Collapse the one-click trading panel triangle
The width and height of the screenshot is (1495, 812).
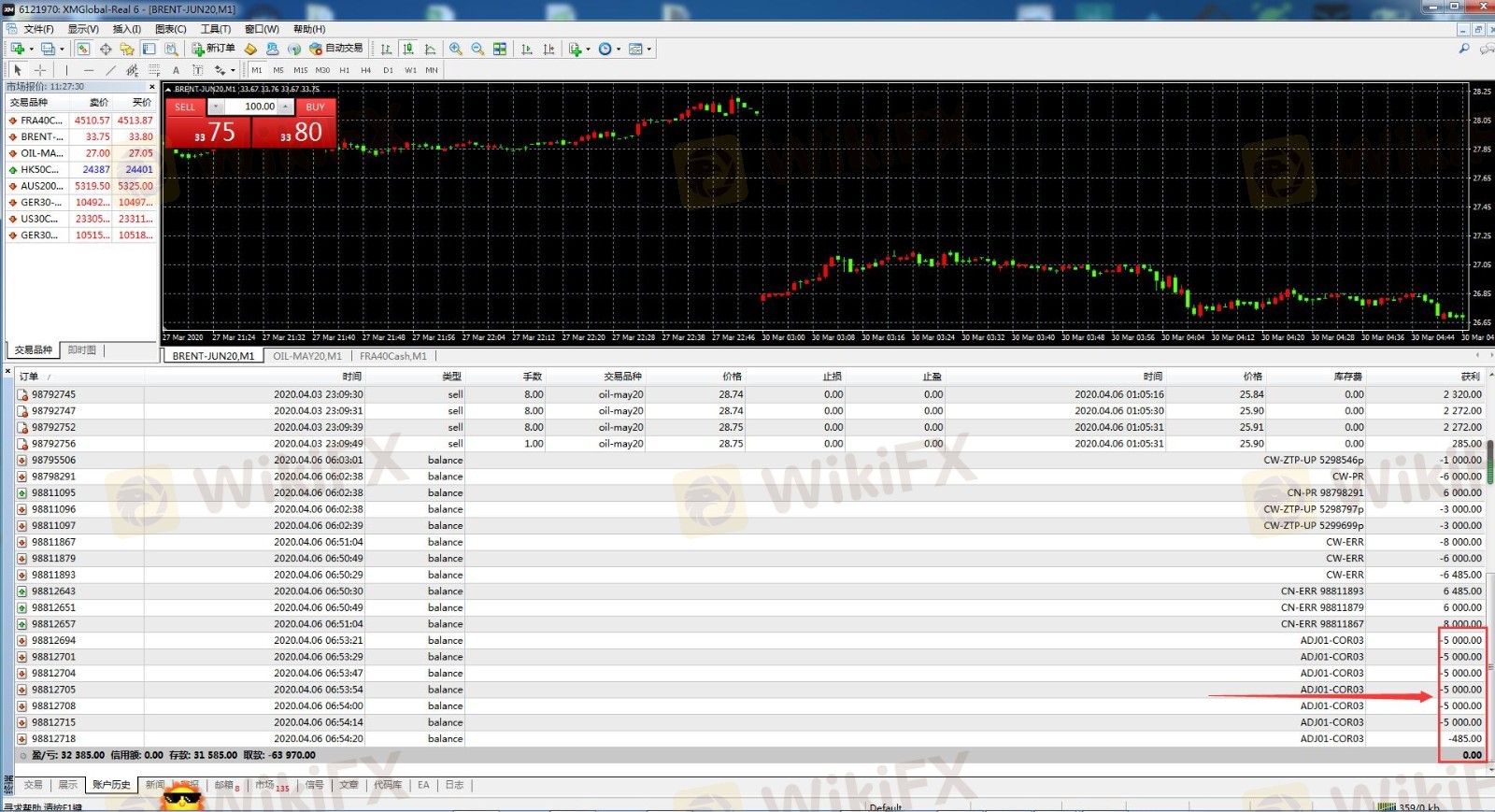tap(168, 89)
